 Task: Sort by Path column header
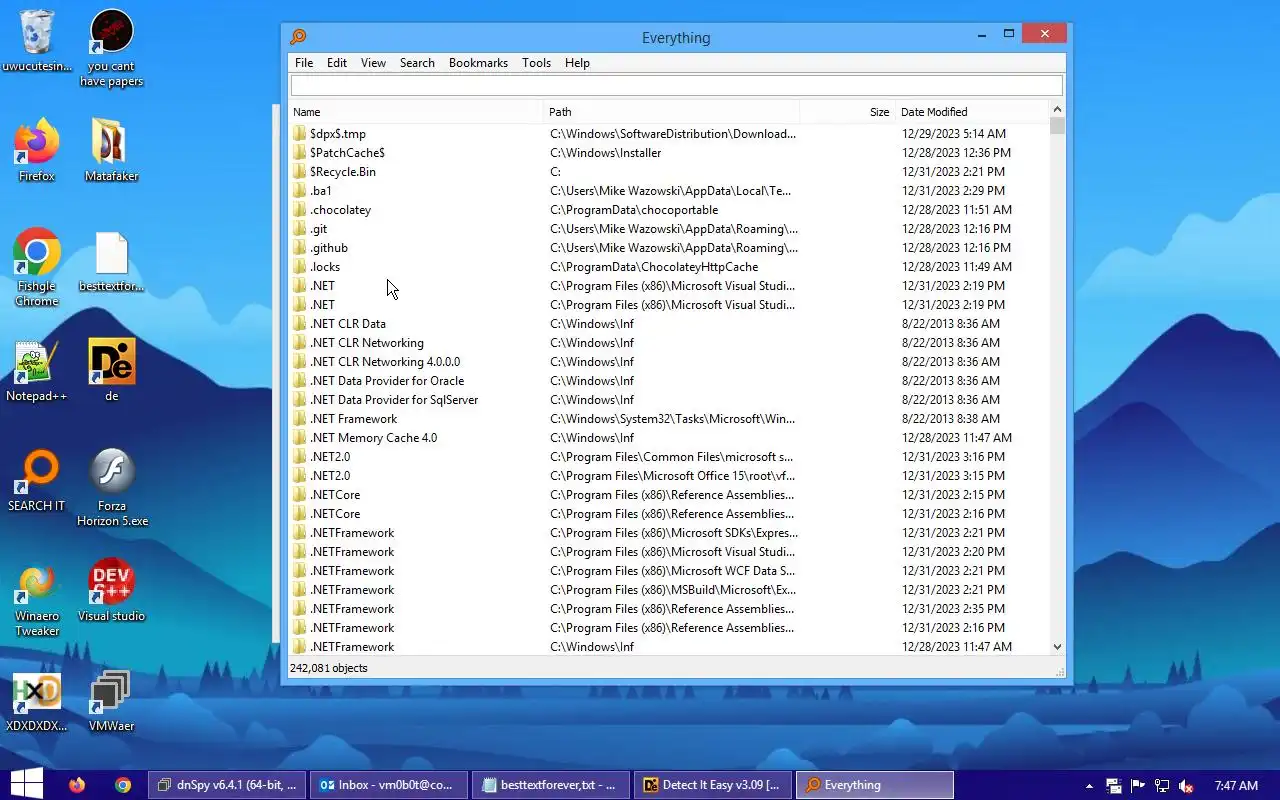pyautogui.click(x=672, y=112)
